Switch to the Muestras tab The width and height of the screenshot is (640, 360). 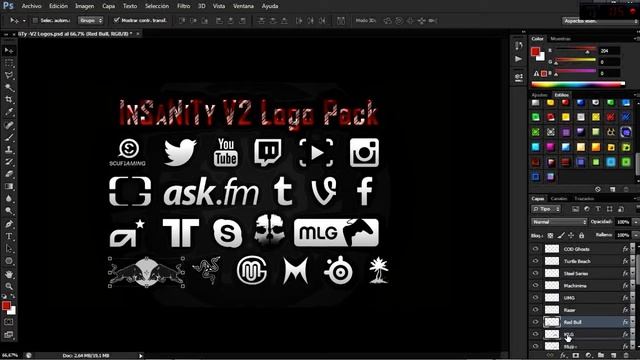560,39
